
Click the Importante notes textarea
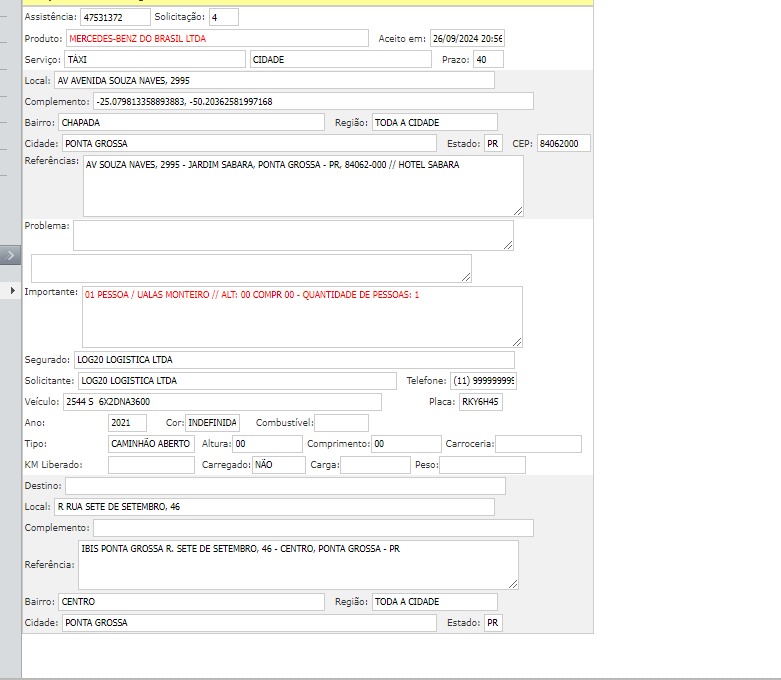coord(302,317)
